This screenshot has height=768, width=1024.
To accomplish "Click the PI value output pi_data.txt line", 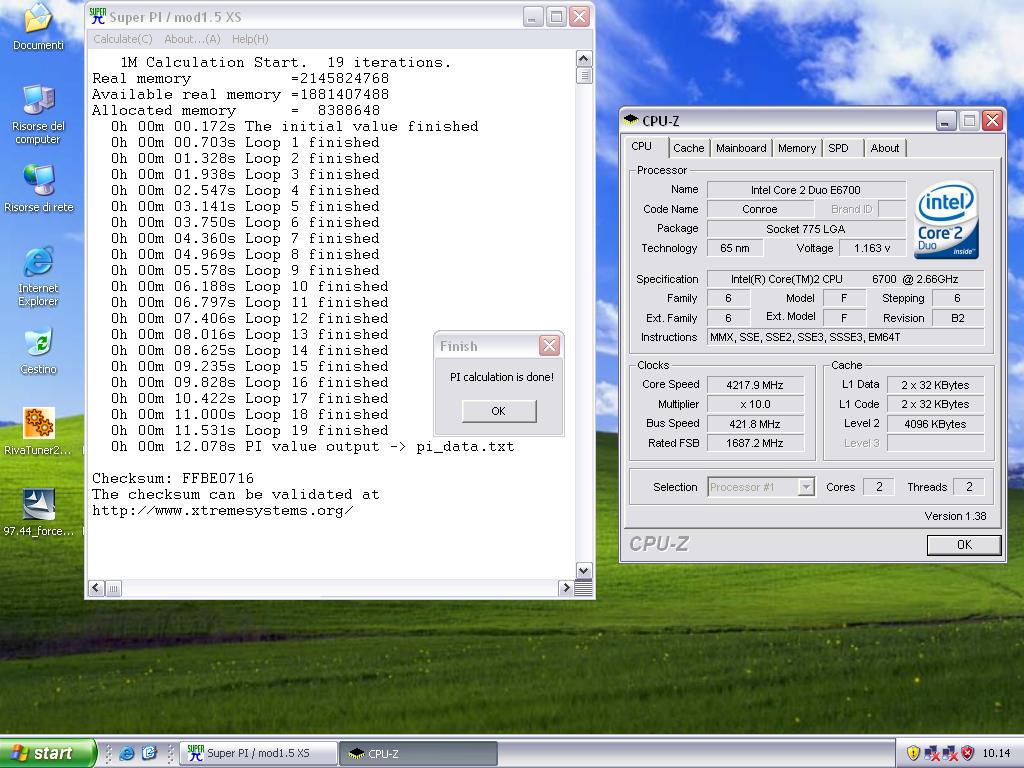I will [312, 447].
